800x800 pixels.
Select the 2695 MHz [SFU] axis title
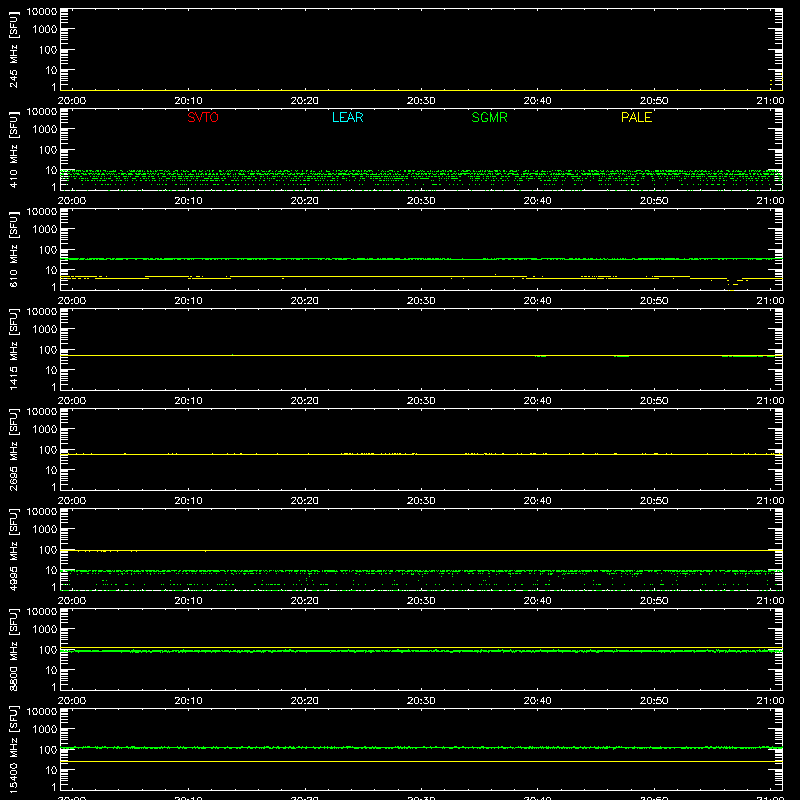point(13,449)
